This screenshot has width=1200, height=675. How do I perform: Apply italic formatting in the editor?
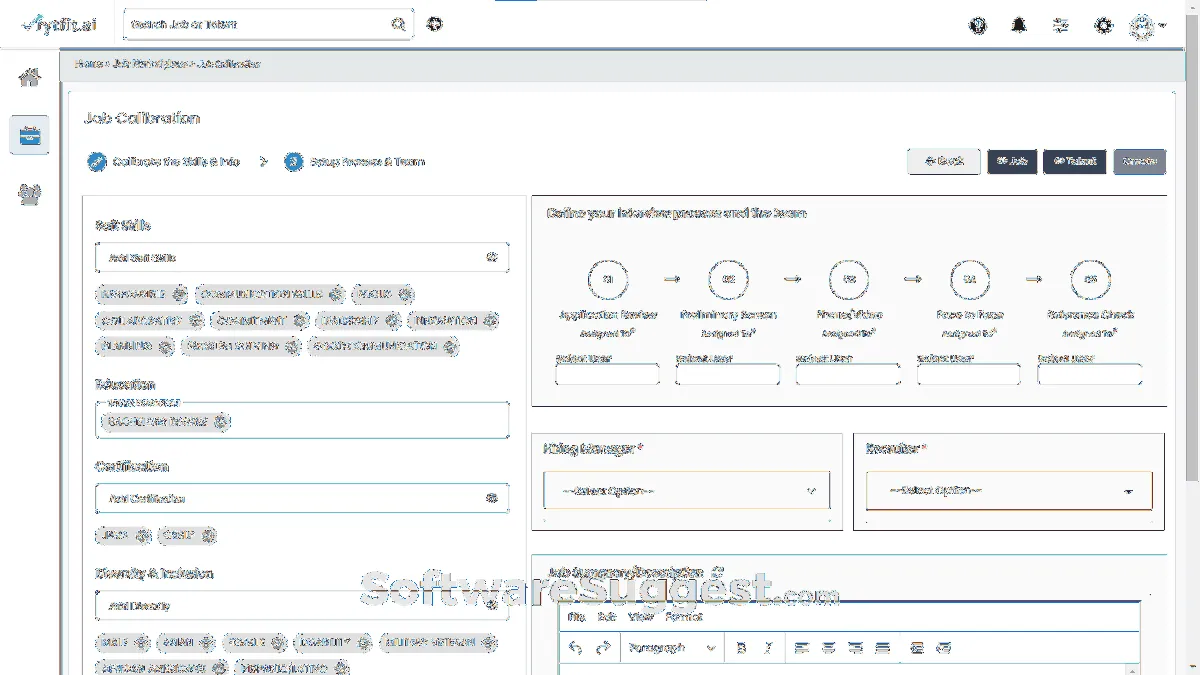768,648
